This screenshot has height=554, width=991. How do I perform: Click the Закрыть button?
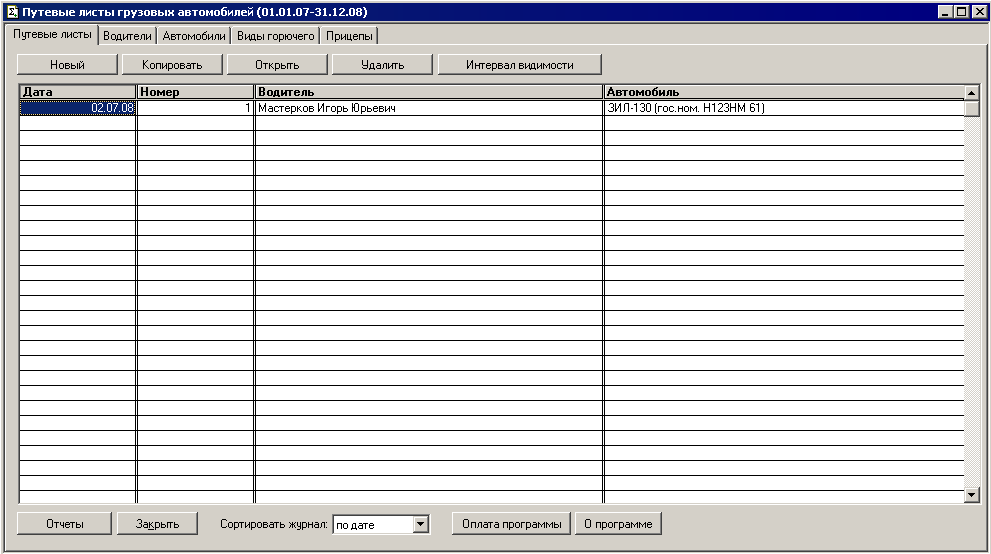tap(157, 524)
